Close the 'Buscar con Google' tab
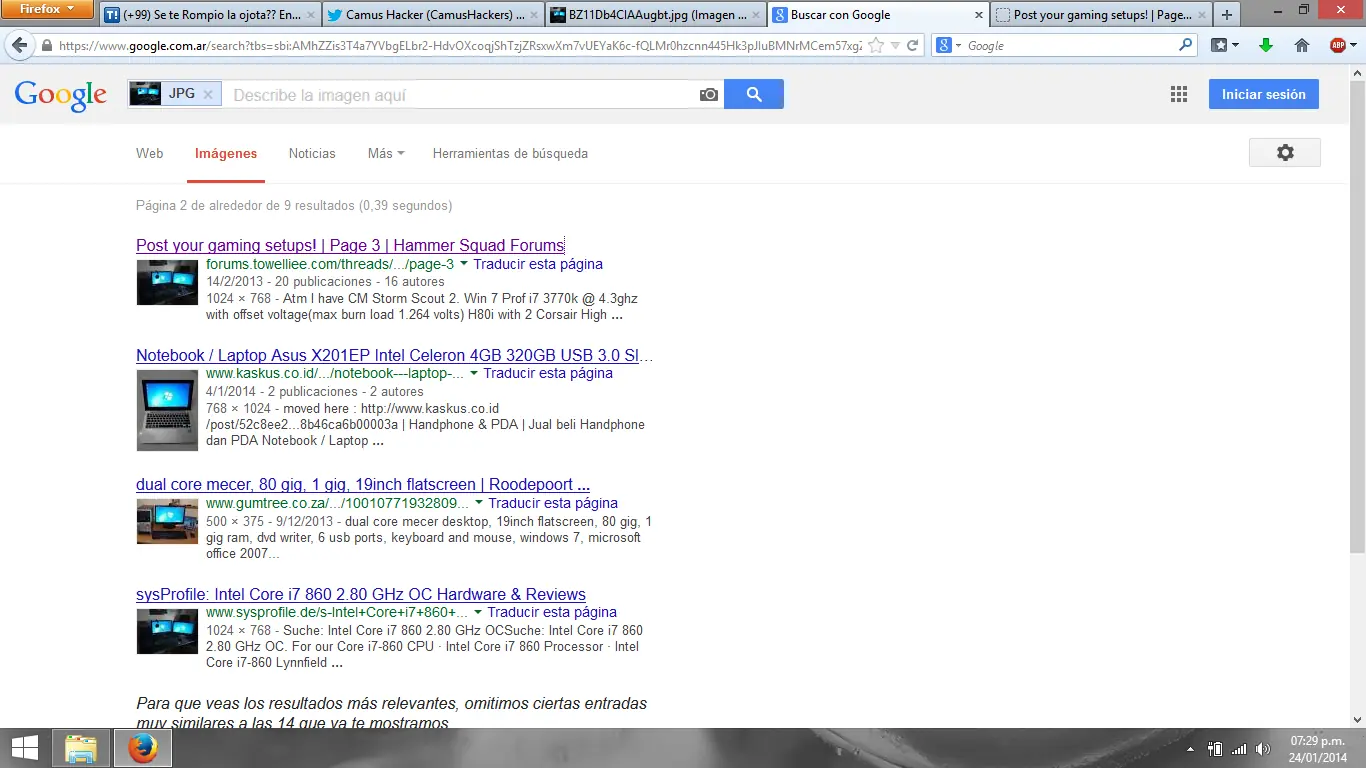 tap(978, 15)
